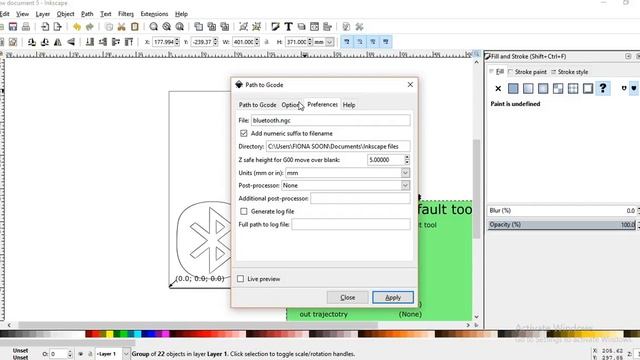Open the Layer 1 selector dropdown
640x360 pixels.
point(126,354)
